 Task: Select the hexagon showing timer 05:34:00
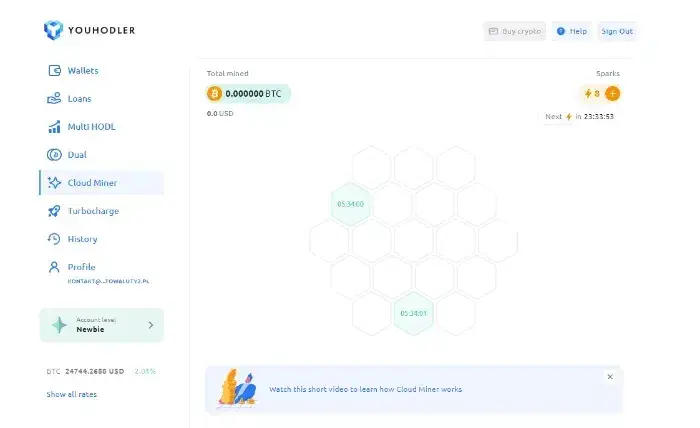click(x=350, y=204)
